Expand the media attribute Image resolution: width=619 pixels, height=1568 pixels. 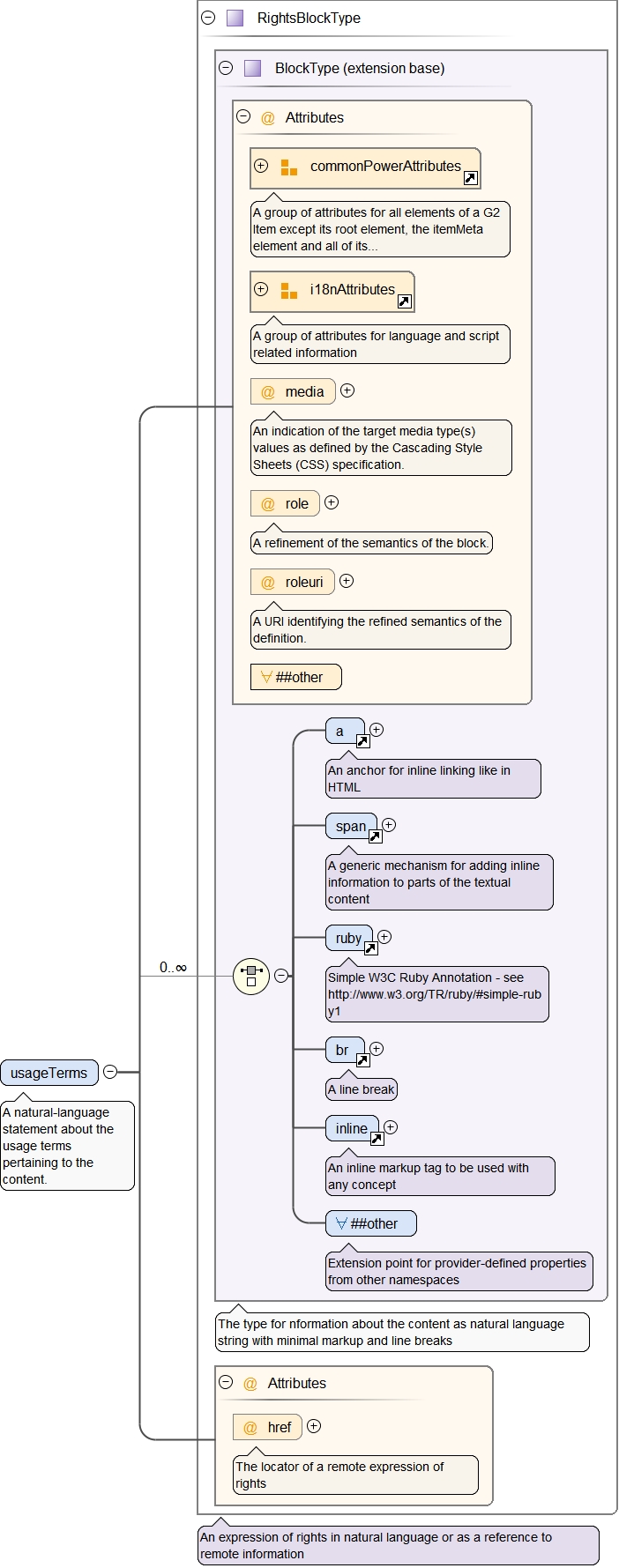347,390
